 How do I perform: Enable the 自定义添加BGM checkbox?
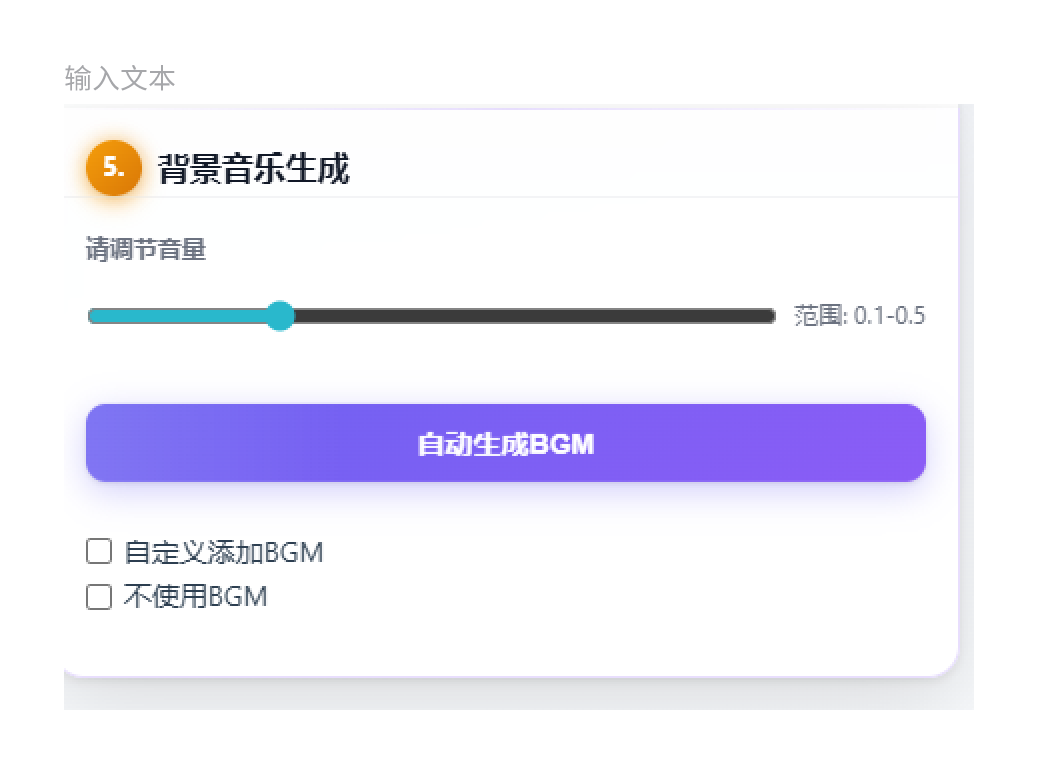tap(99, 551)
